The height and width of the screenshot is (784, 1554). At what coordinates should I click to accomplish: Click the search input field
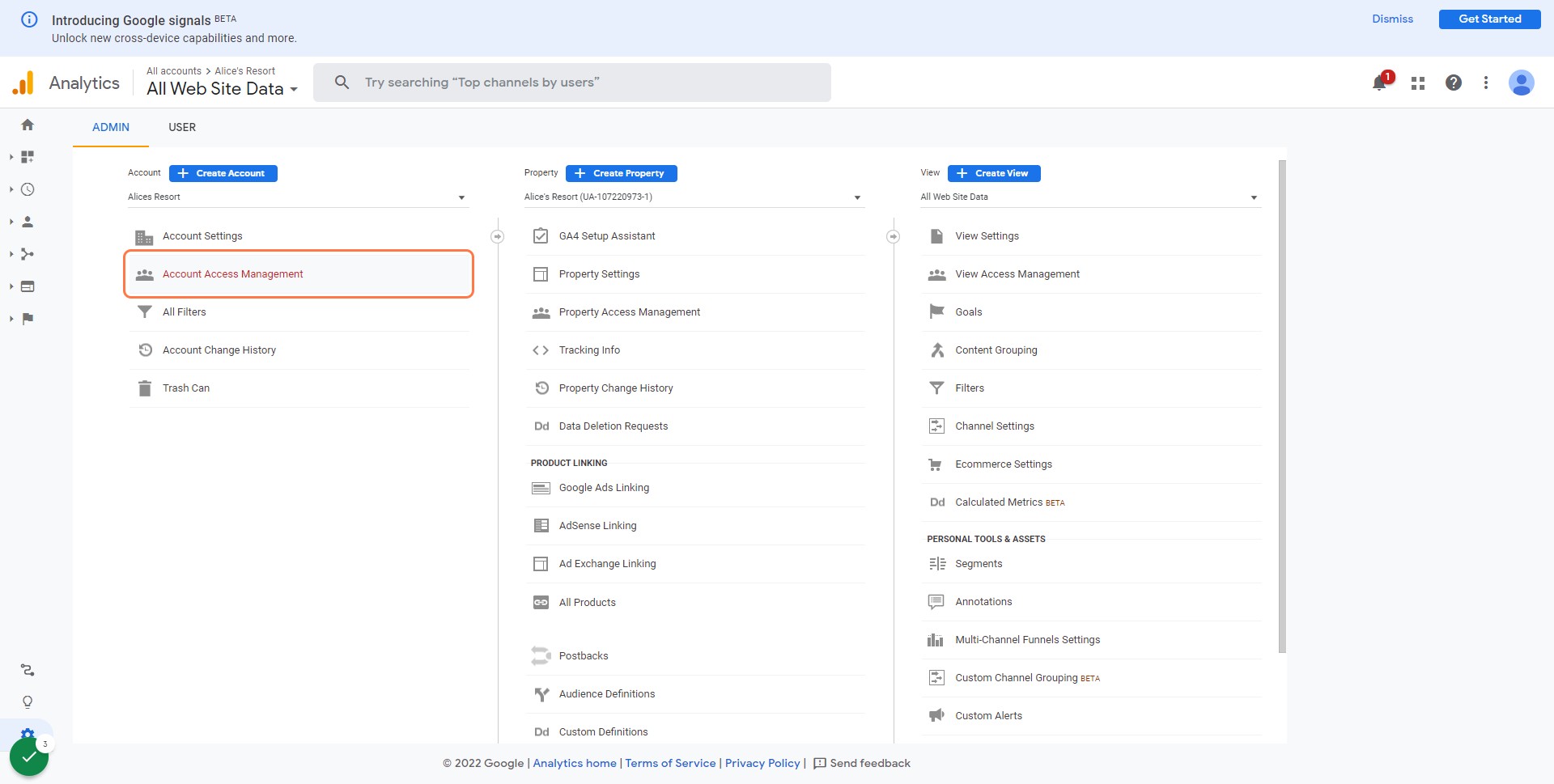(572, 83)
